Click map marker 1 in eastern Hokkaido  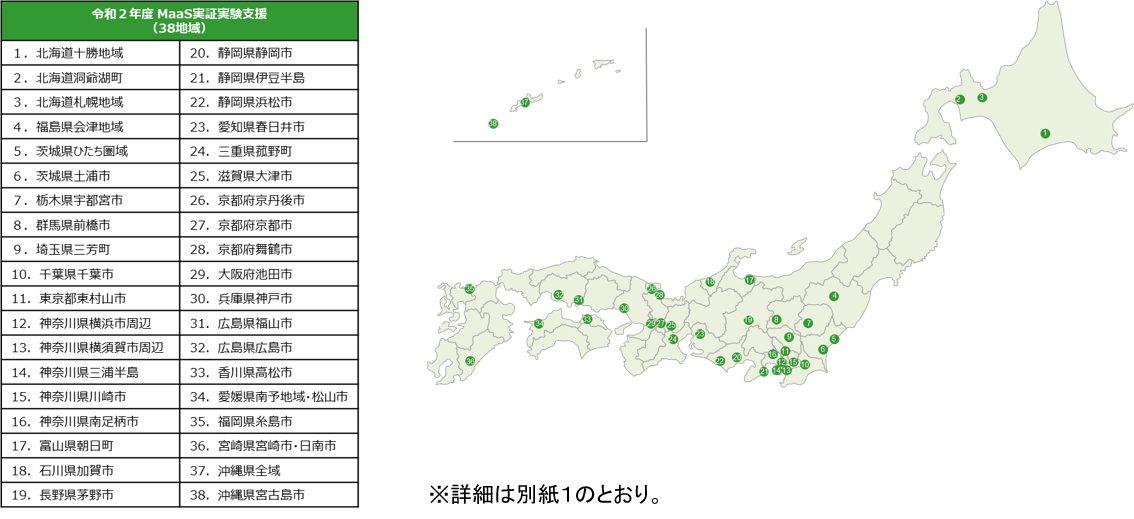pyautogui.click(x=1044, y=133)
